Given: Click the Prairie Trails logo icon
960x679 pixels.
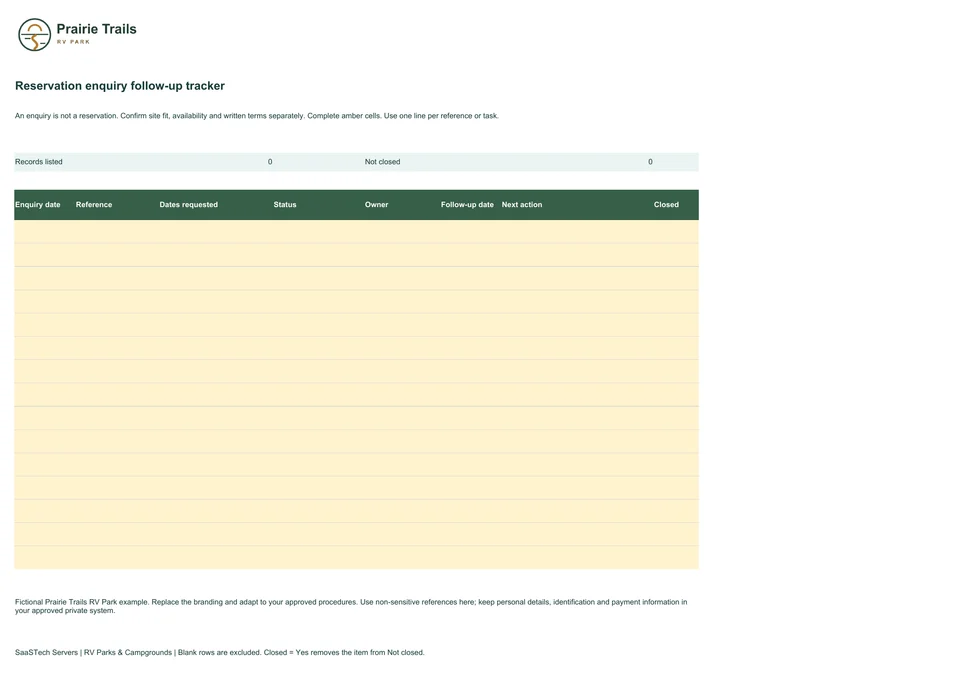Looking at the screenshot, I should point(34,34).
